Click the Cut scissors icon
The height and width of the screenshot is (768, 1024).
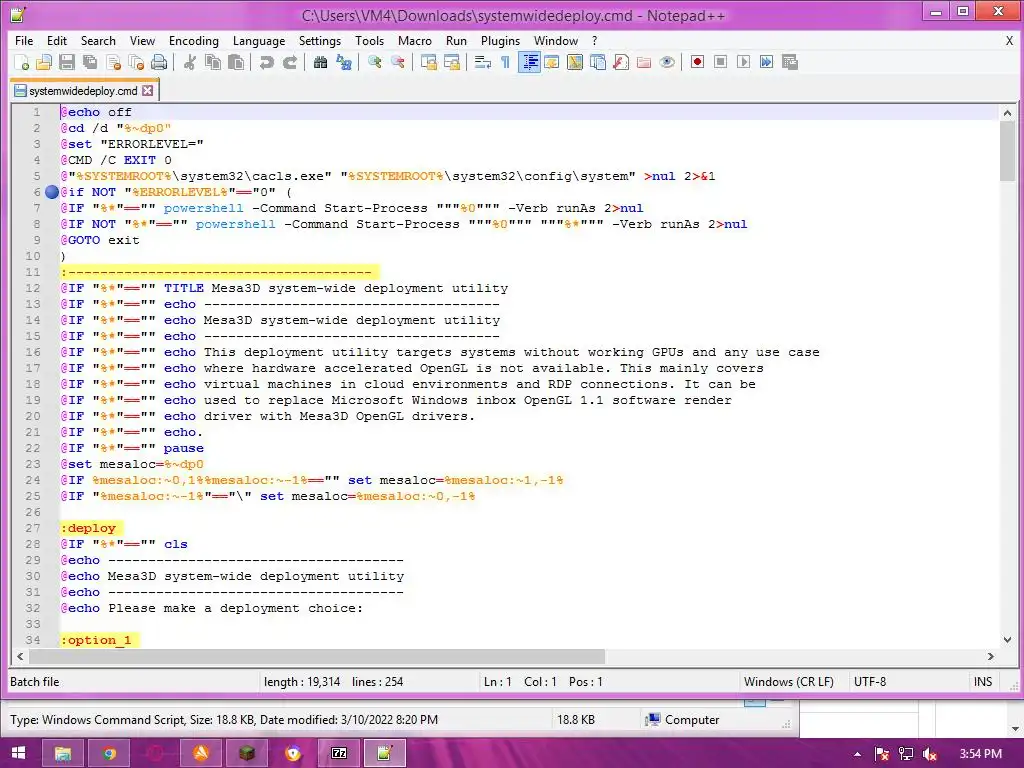(x=190, y=62)
